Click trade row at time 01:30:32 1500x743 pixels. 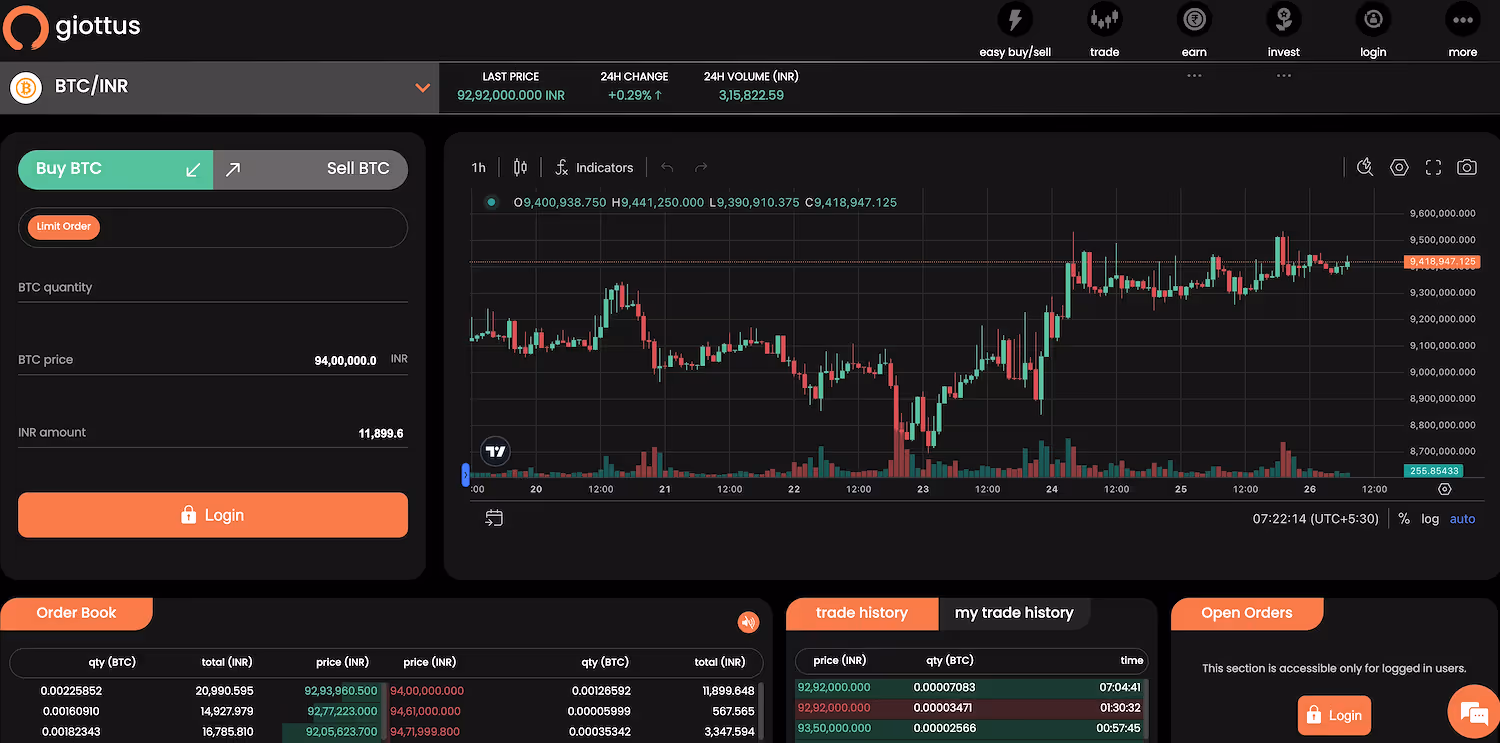tap(971, 708)
